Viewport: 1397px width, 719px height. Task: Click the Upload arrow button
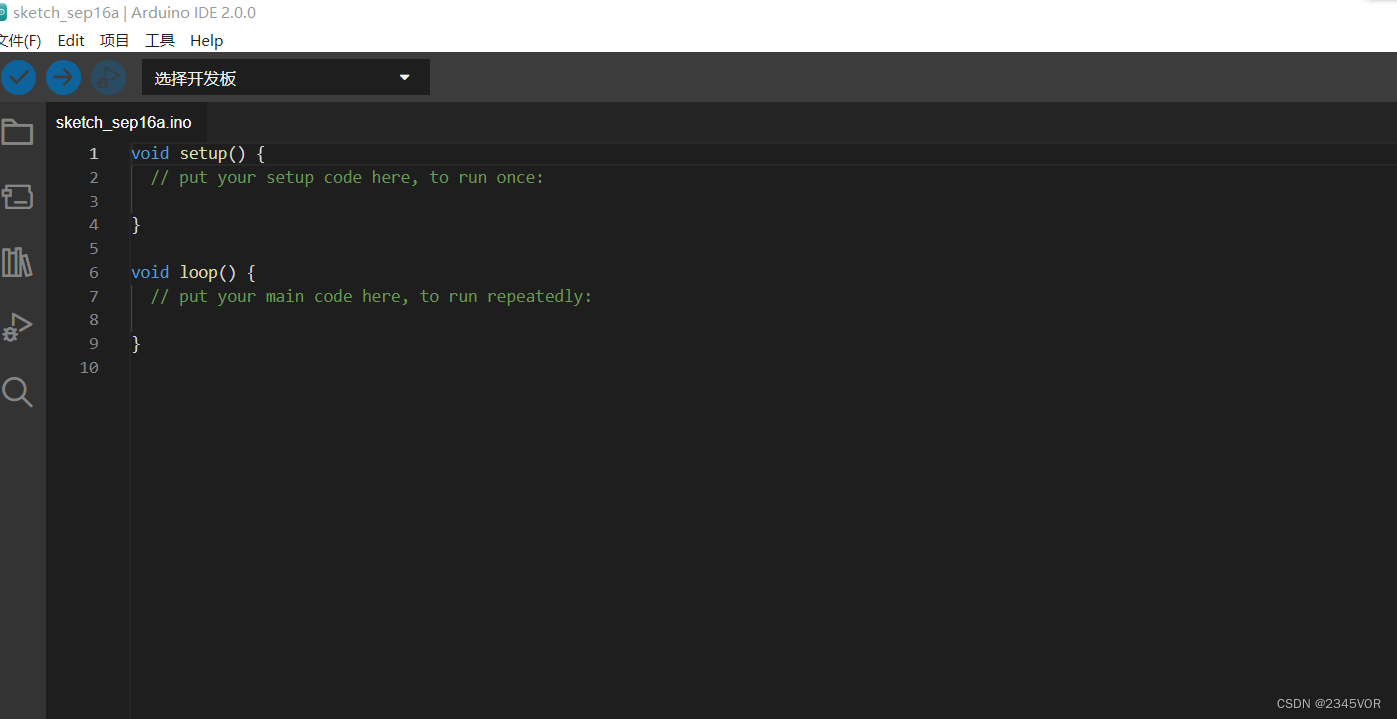(x=63, y=77)
